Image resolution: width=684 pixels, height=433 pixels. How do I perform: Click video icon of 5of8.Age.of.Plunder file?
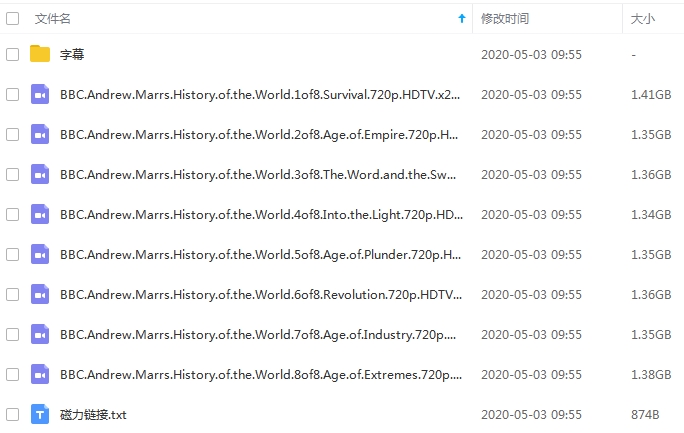pos(40,254)
